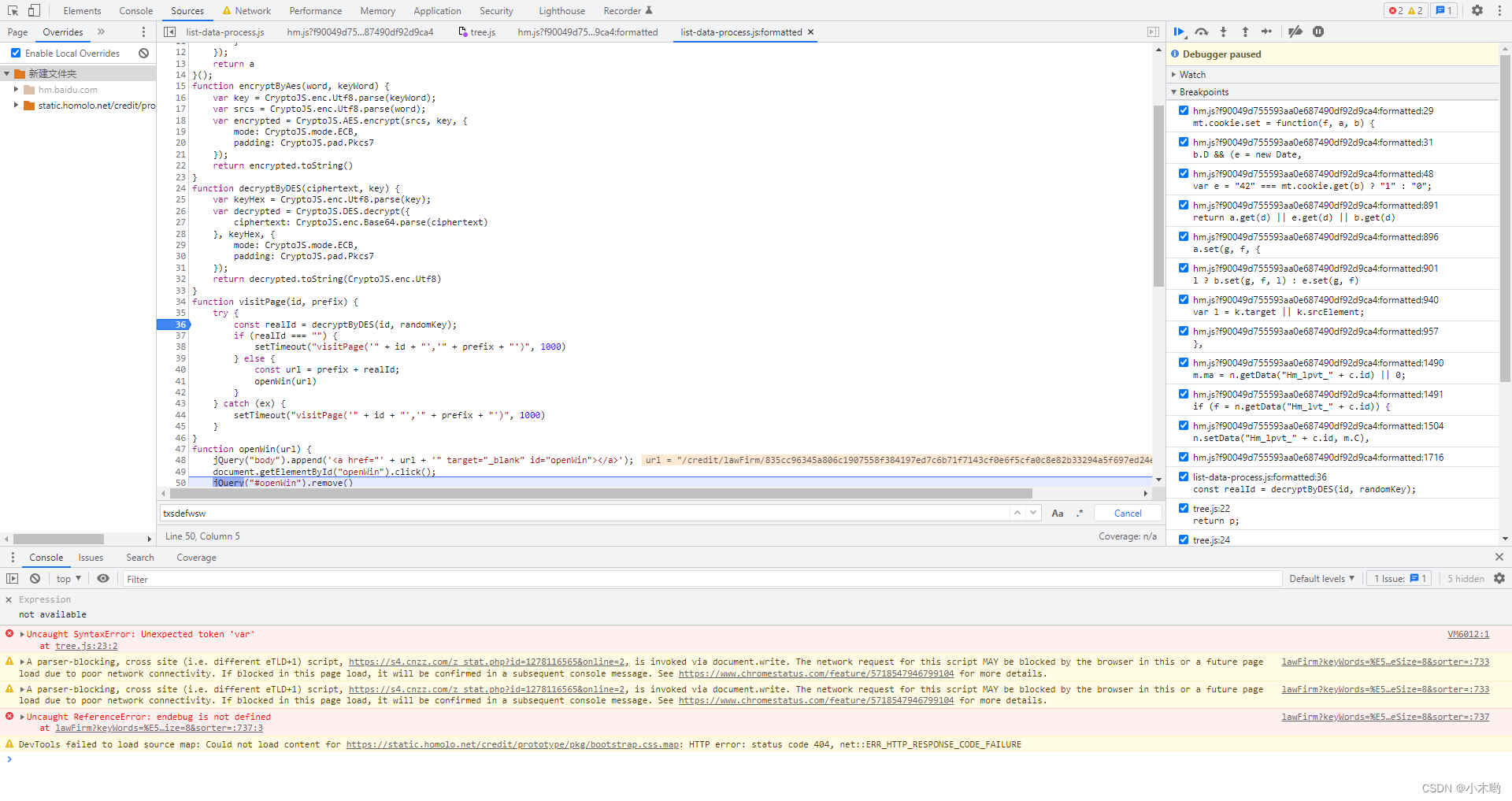1512x801 pixels.
Task: Select the inspect element picker icon
Action: pyautogui.click(x=13, y=10)
